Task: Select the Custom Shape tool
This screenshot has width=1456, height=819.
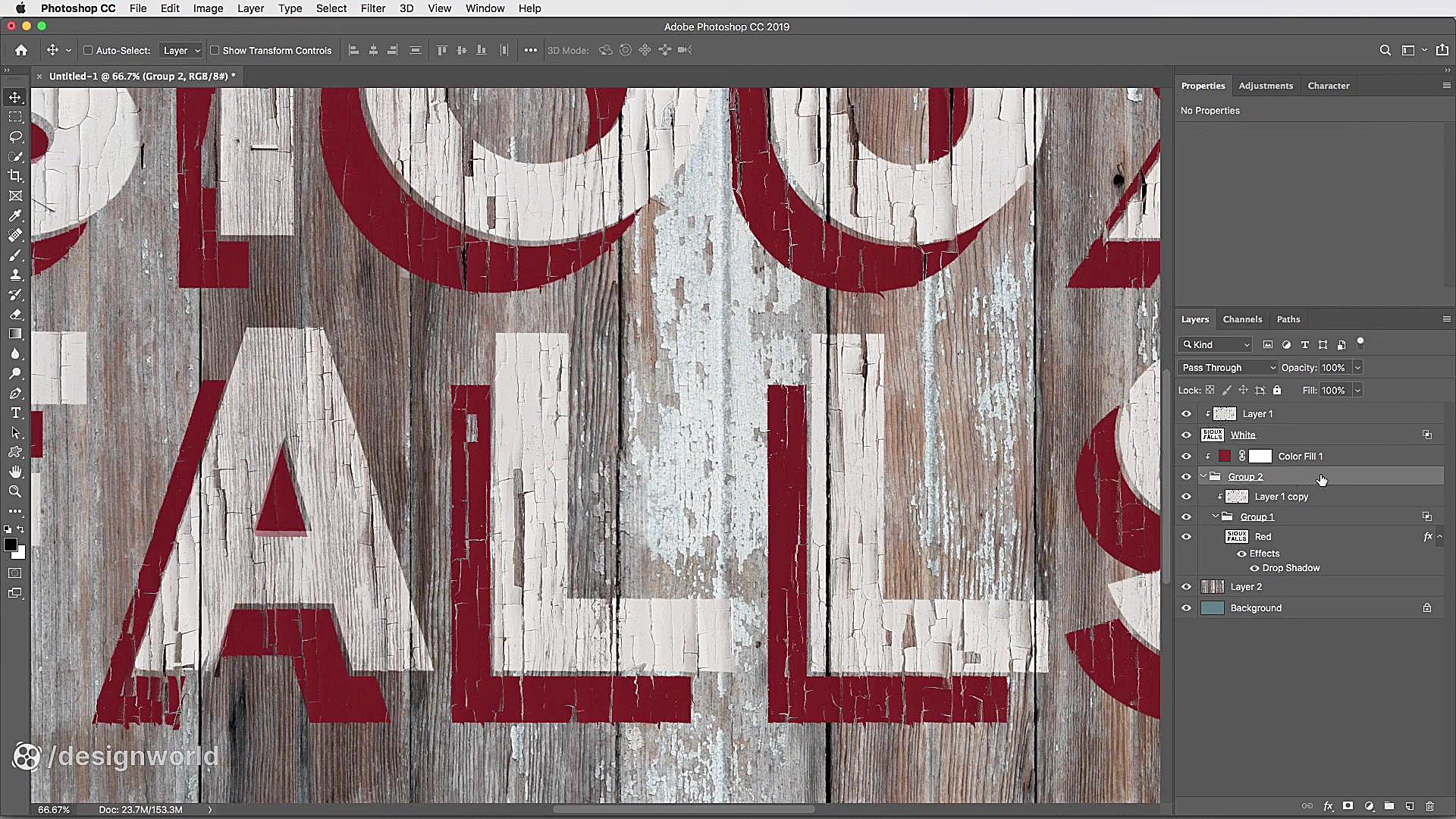Action: [x=15, y=452]
